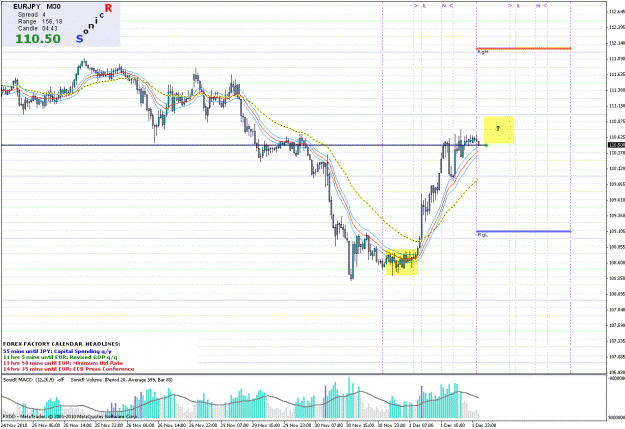Viewport: 625px width, 429px height.
Task: Select the blue RgL range-low line
Action: coord(524,231)
